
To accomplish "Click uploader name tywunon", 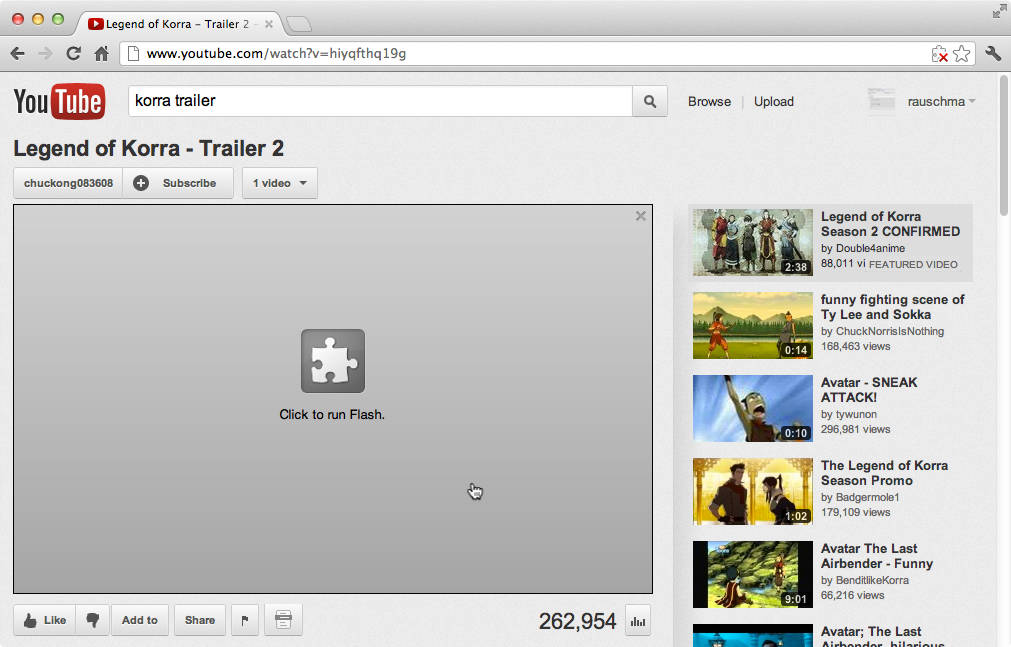I will click(856, 414).
